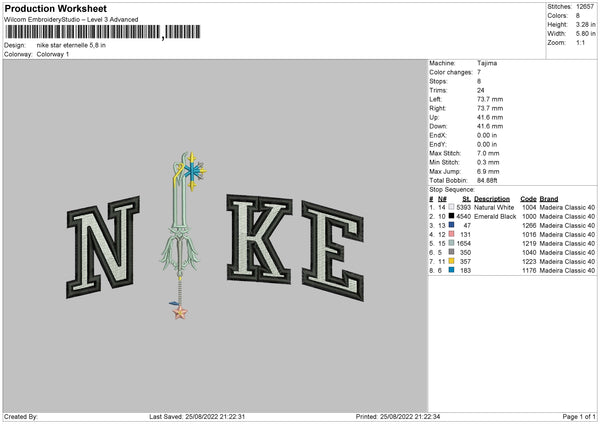The image size is (600, 424).
Task: Click the St. column header
Action: (x=466, y=199)
